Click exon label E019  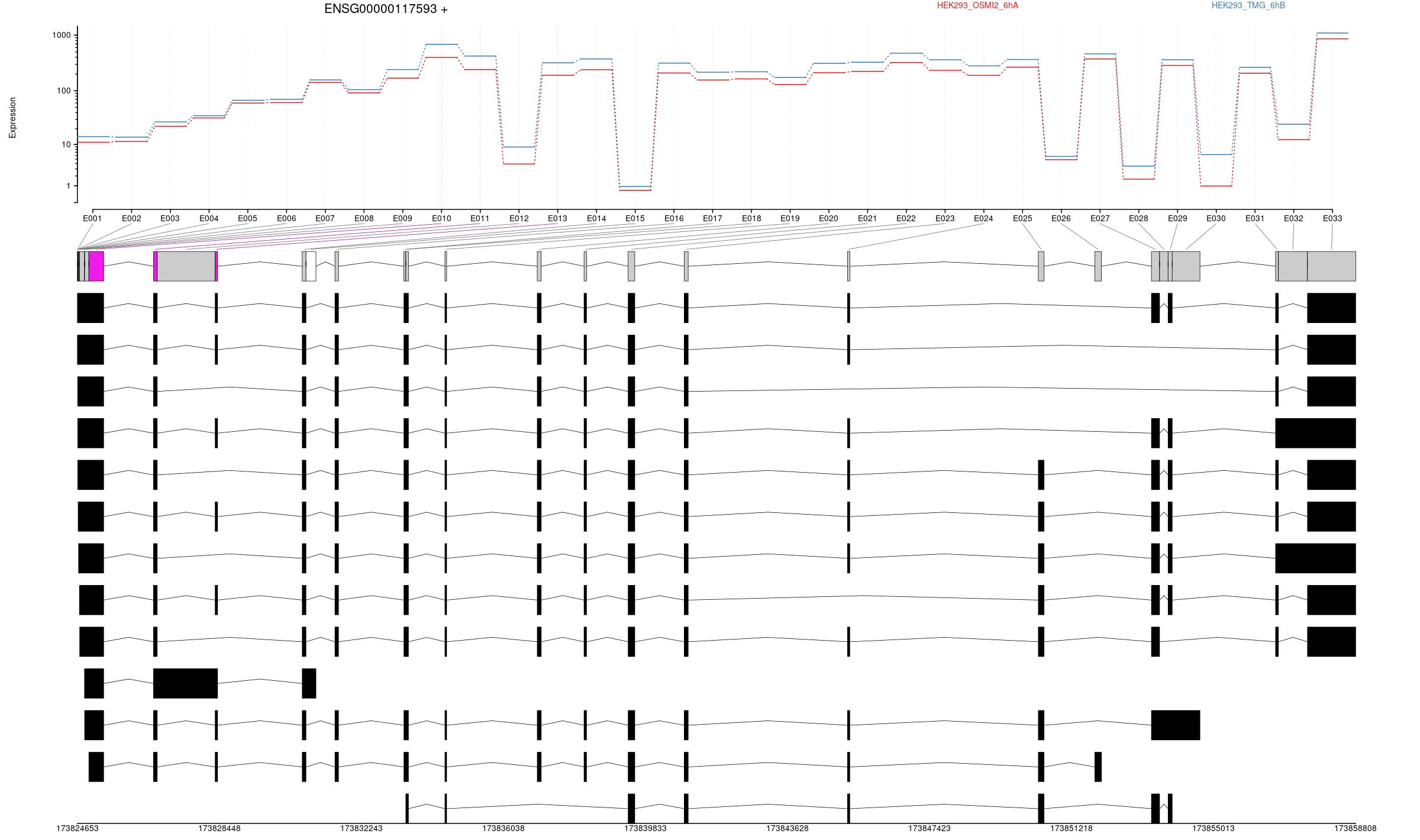pyautogui.click(x=790, y=218)
